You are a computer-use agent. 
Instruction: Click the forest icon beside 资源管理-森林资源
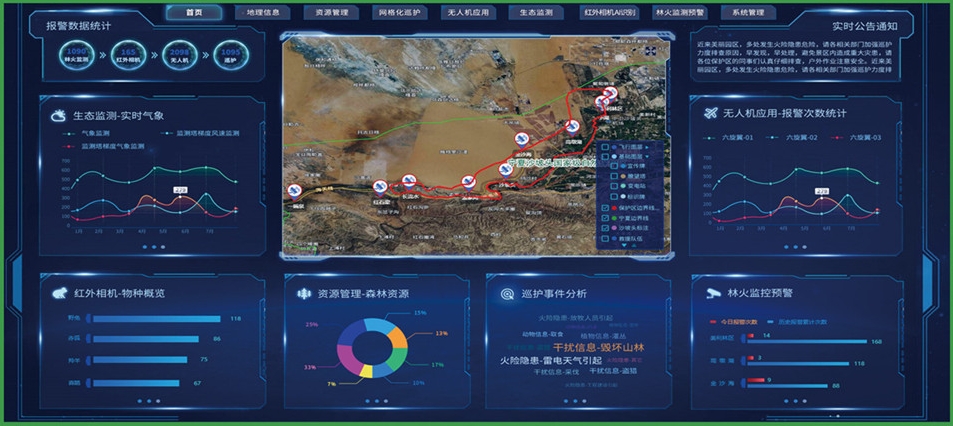[303, 294]
